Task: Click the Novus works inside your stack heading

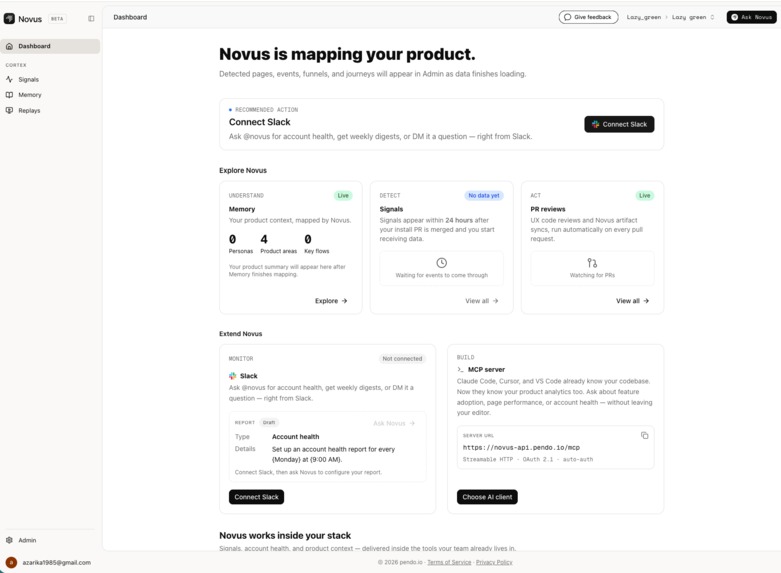Action: pos(285,535)
